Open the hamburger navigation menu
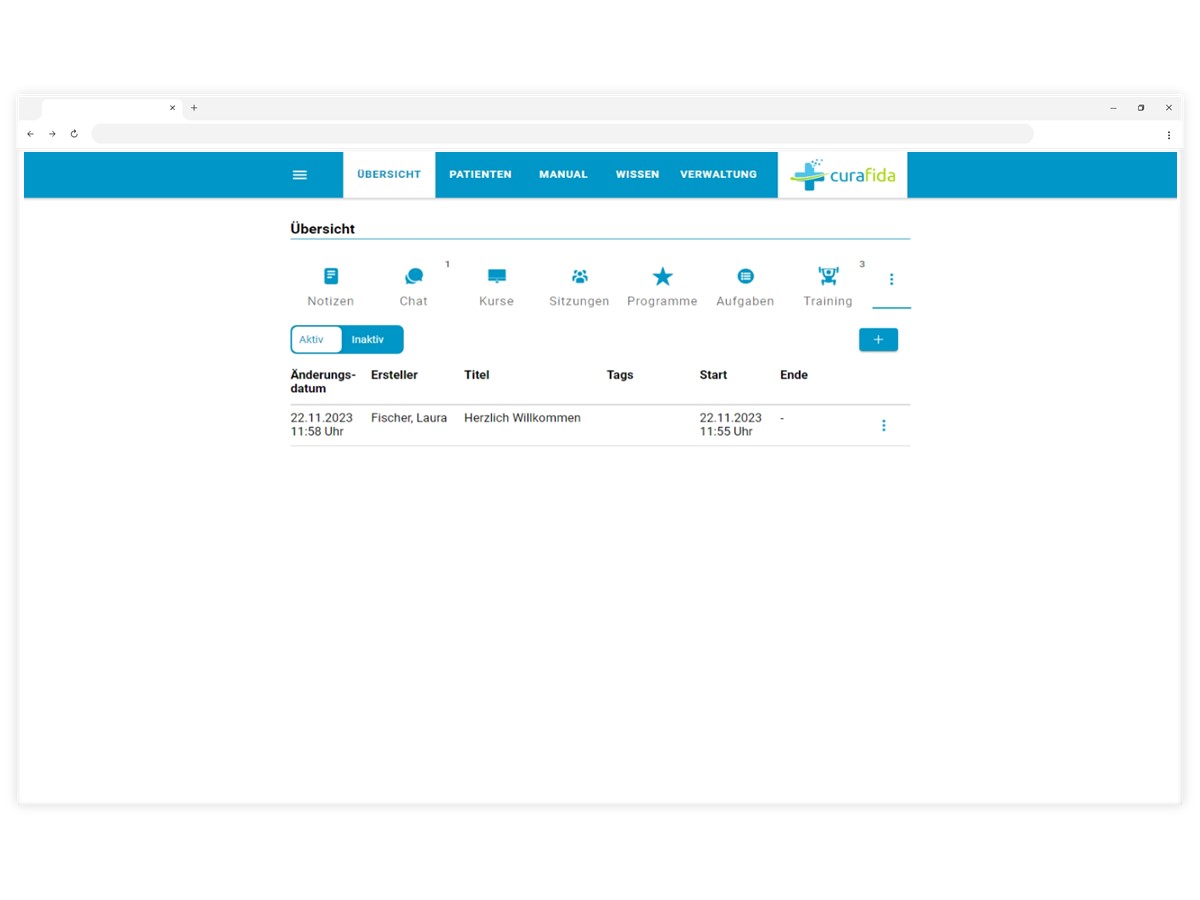The height and width of the screenshot is (900, 1200). click(x=299, y=175)
